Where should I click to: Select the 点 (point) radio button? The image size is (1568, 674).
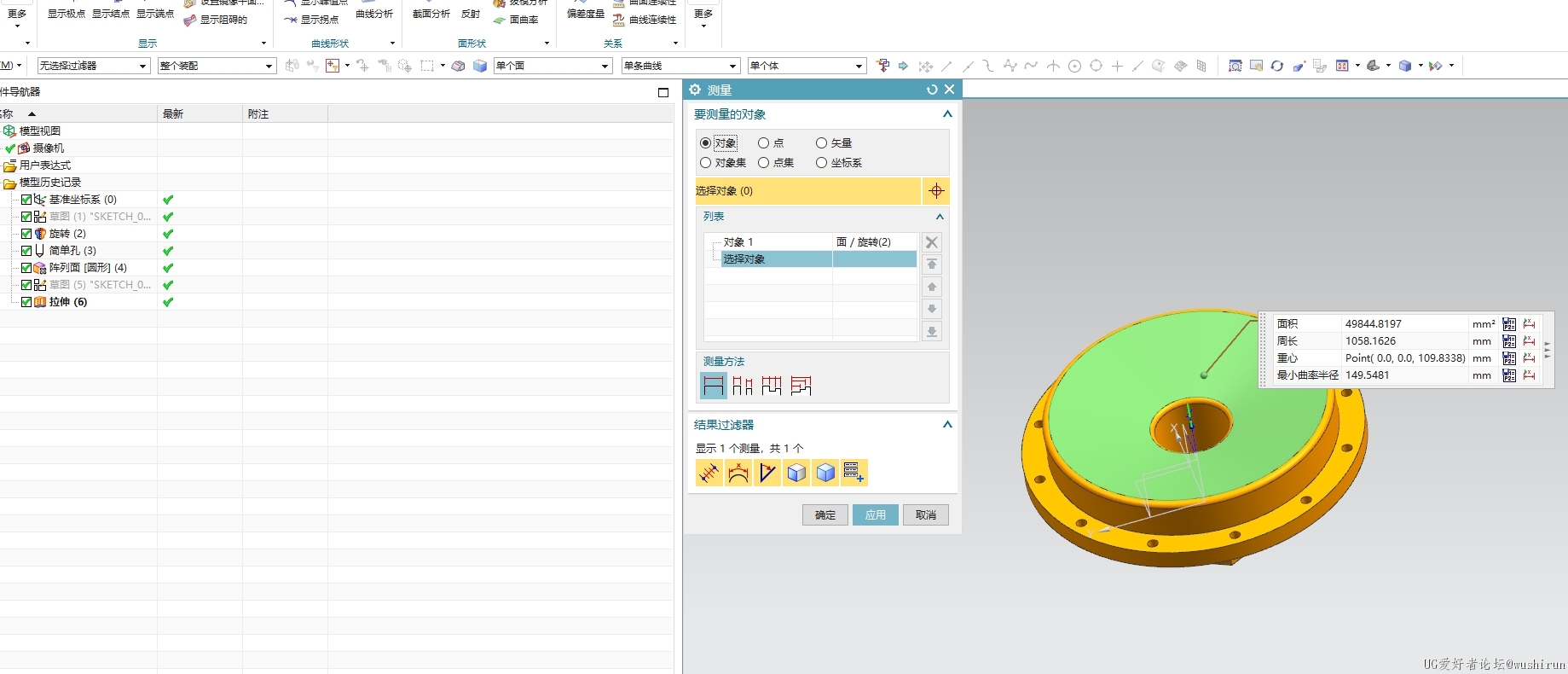[x=763, y=143]
